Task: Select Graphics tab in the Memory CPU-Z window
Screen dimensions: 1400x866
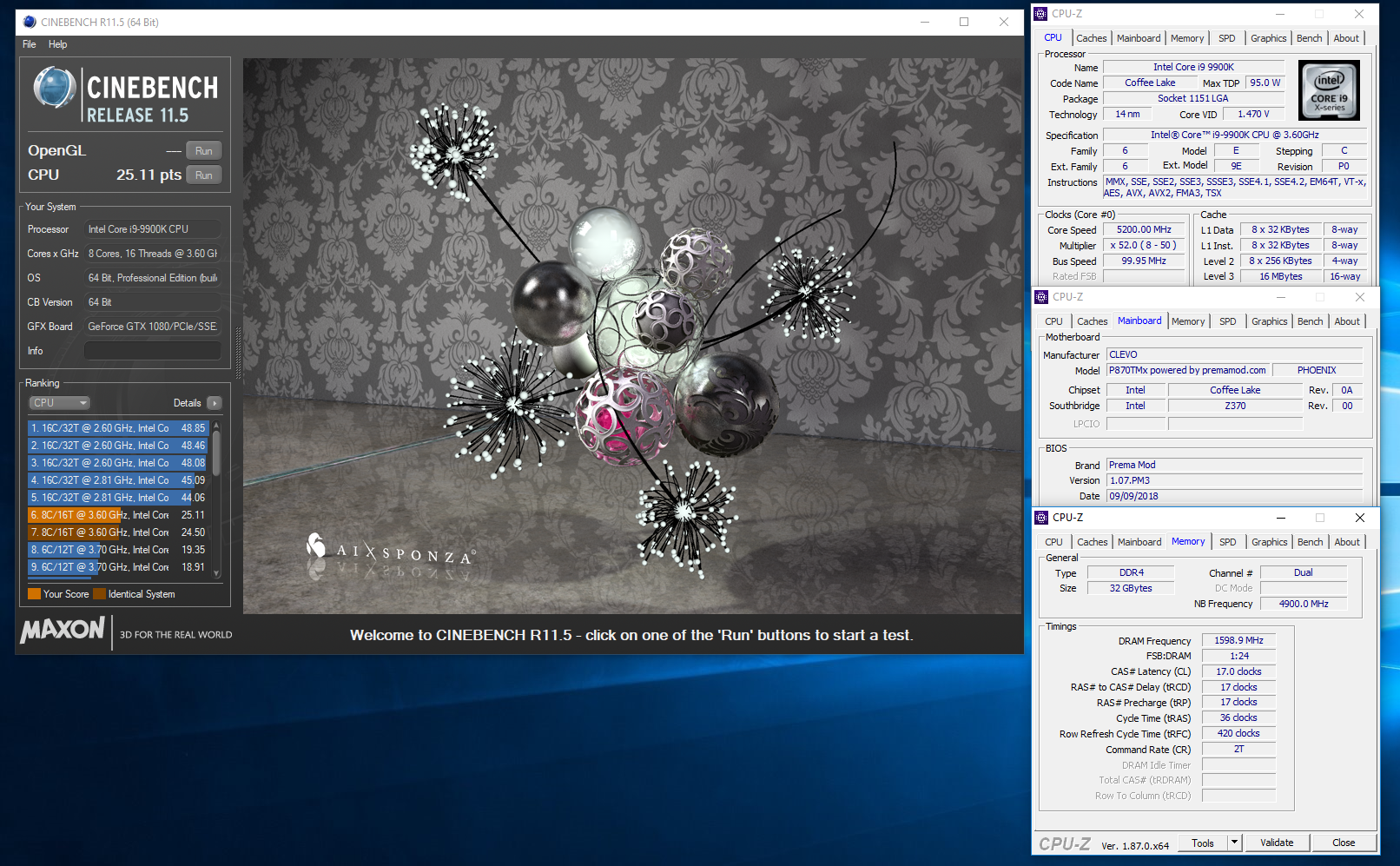Action: click(1270, 542)
